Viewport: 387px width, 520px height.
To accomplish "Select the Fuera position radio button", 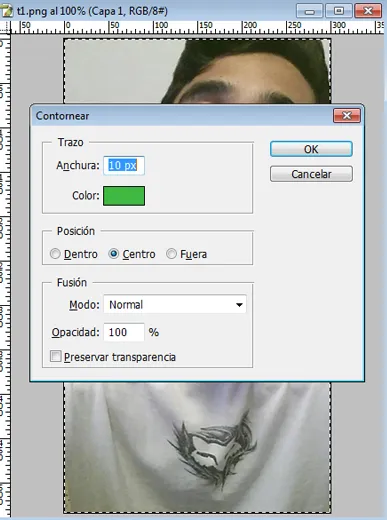I will [171, 254].
